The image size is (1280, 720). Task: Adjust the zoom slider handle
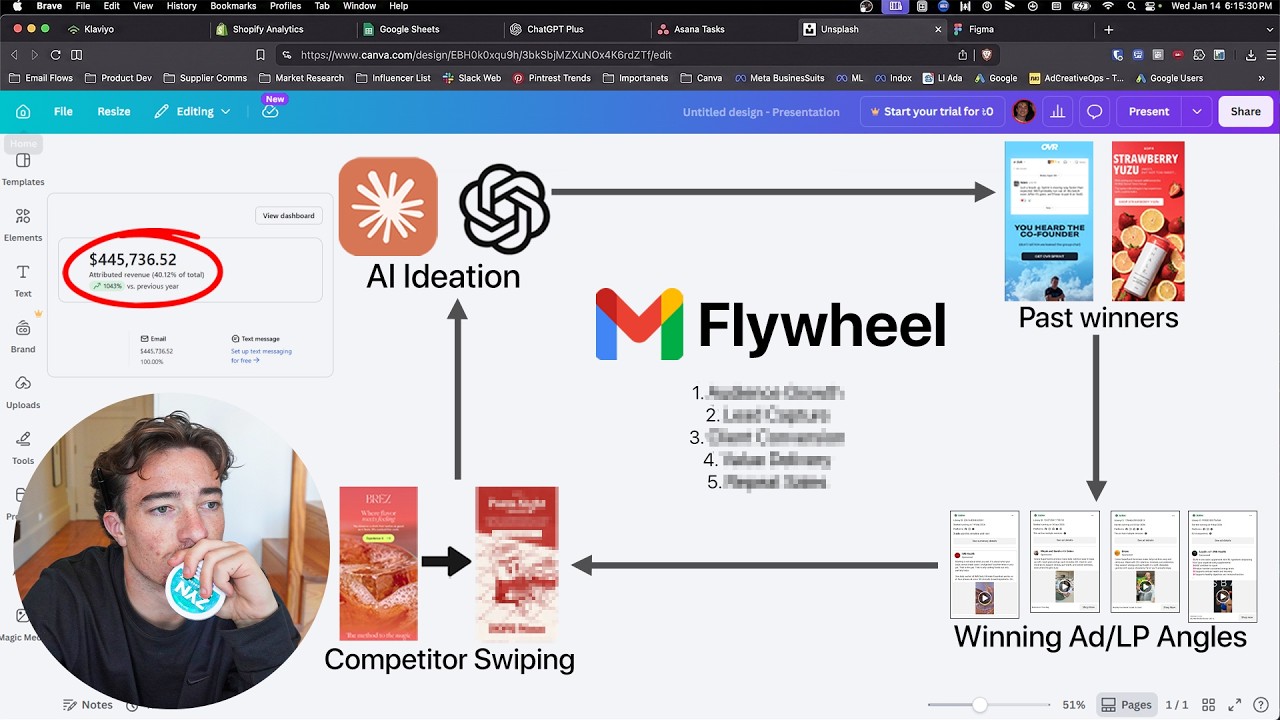click(980, 705)
